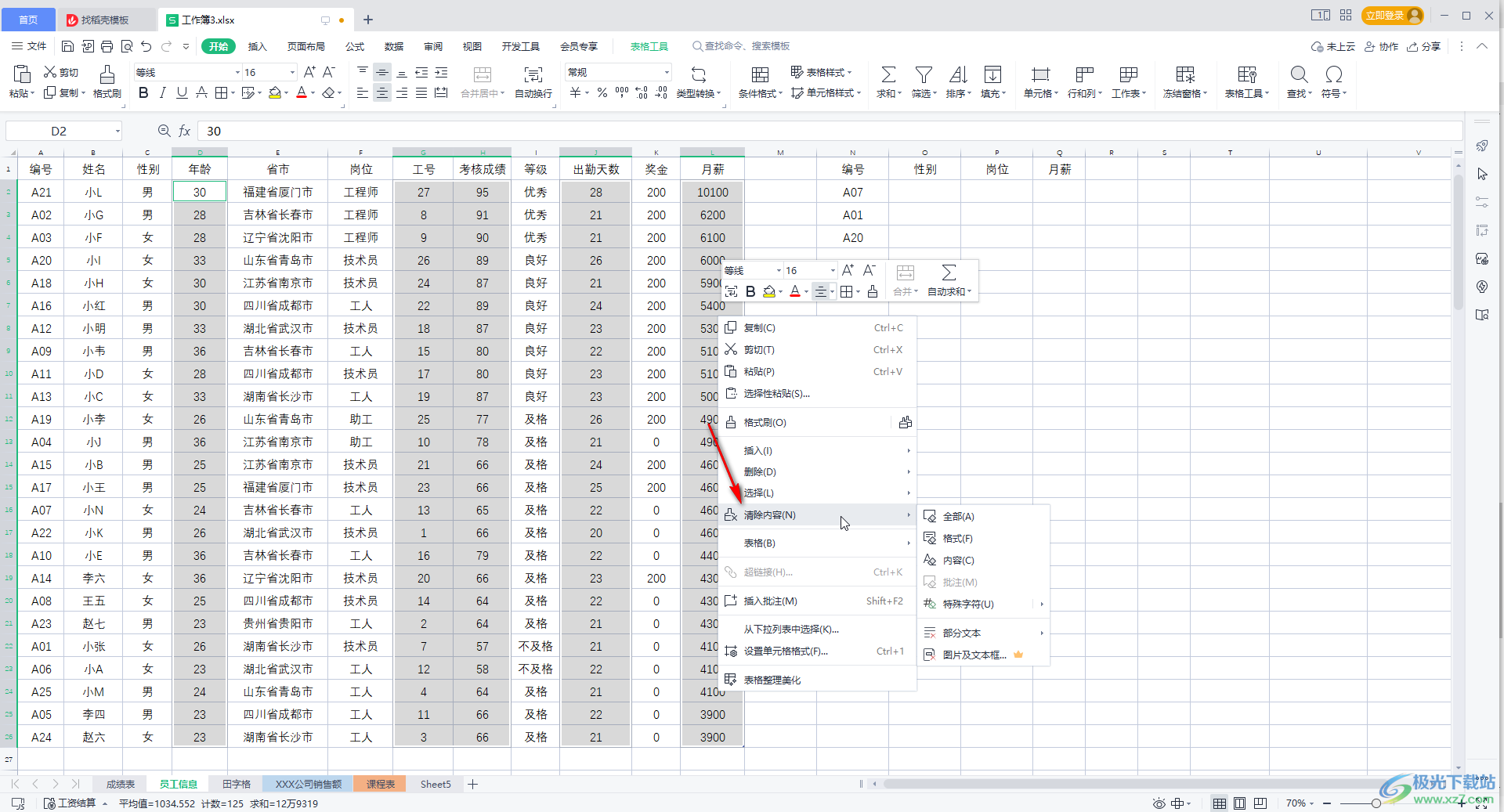Click the Save icon in quick toolbar
This screenshot has height=812, width=1504.
coord(67,46)
